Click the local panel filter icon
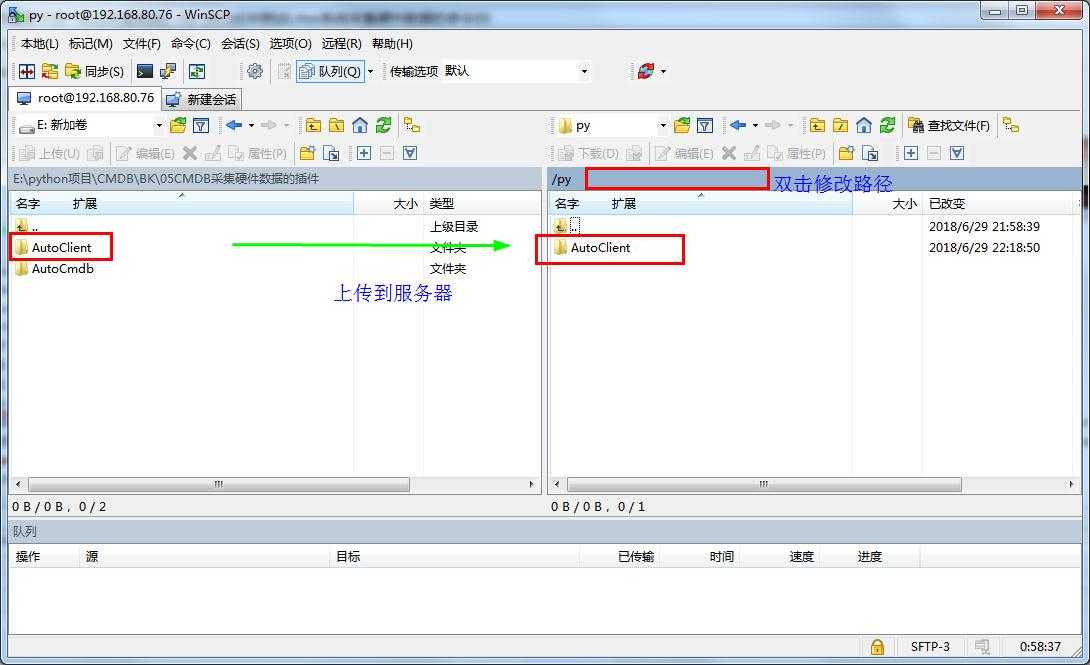Screen dimensions: 1090x665 (201, 125)
